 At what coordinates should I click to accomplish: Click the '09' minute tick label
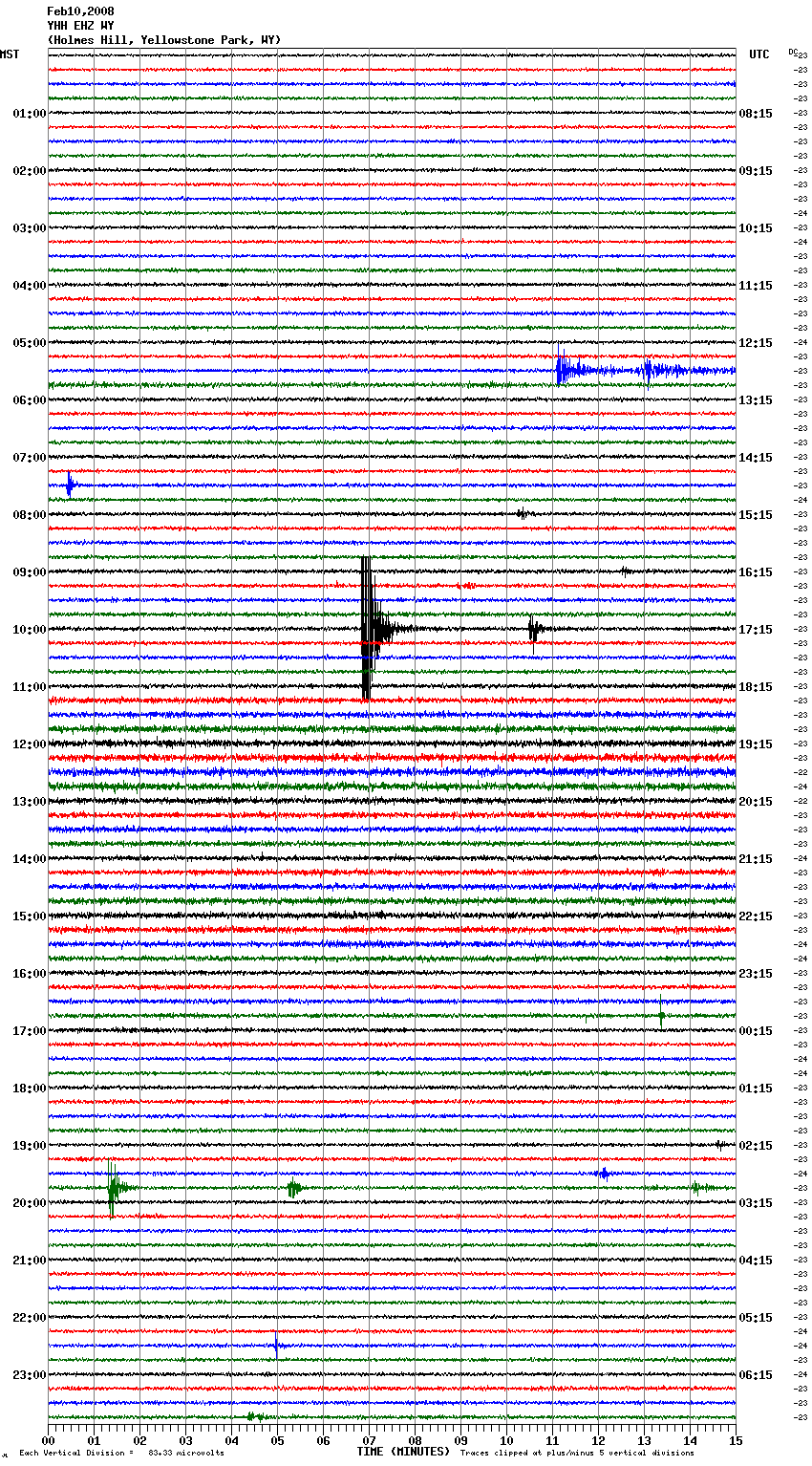click(460, 1440)
